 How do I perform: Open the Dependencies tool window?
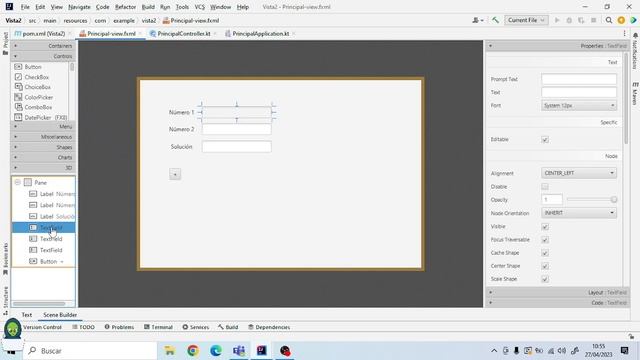(269, 327)
